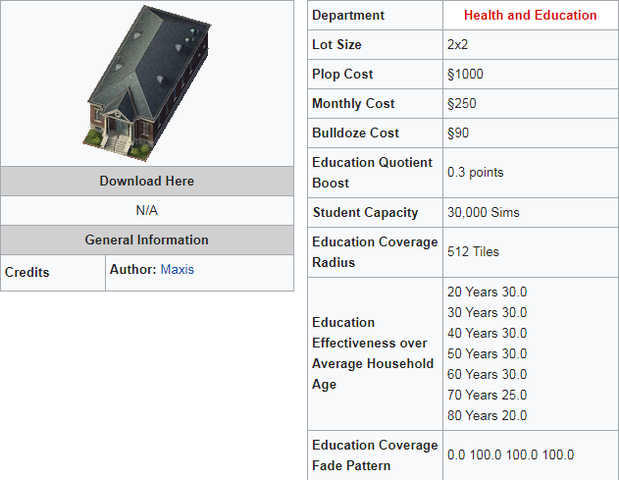Select the '§250' monthly cost value
This screenshot has width=619, height=480.
click(x=461, y=103)
